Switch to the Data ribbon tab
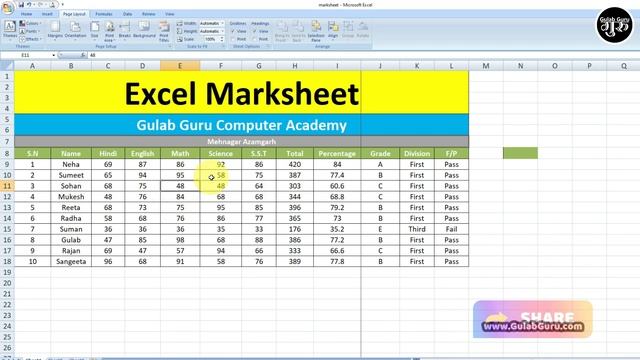 [127, 14]
